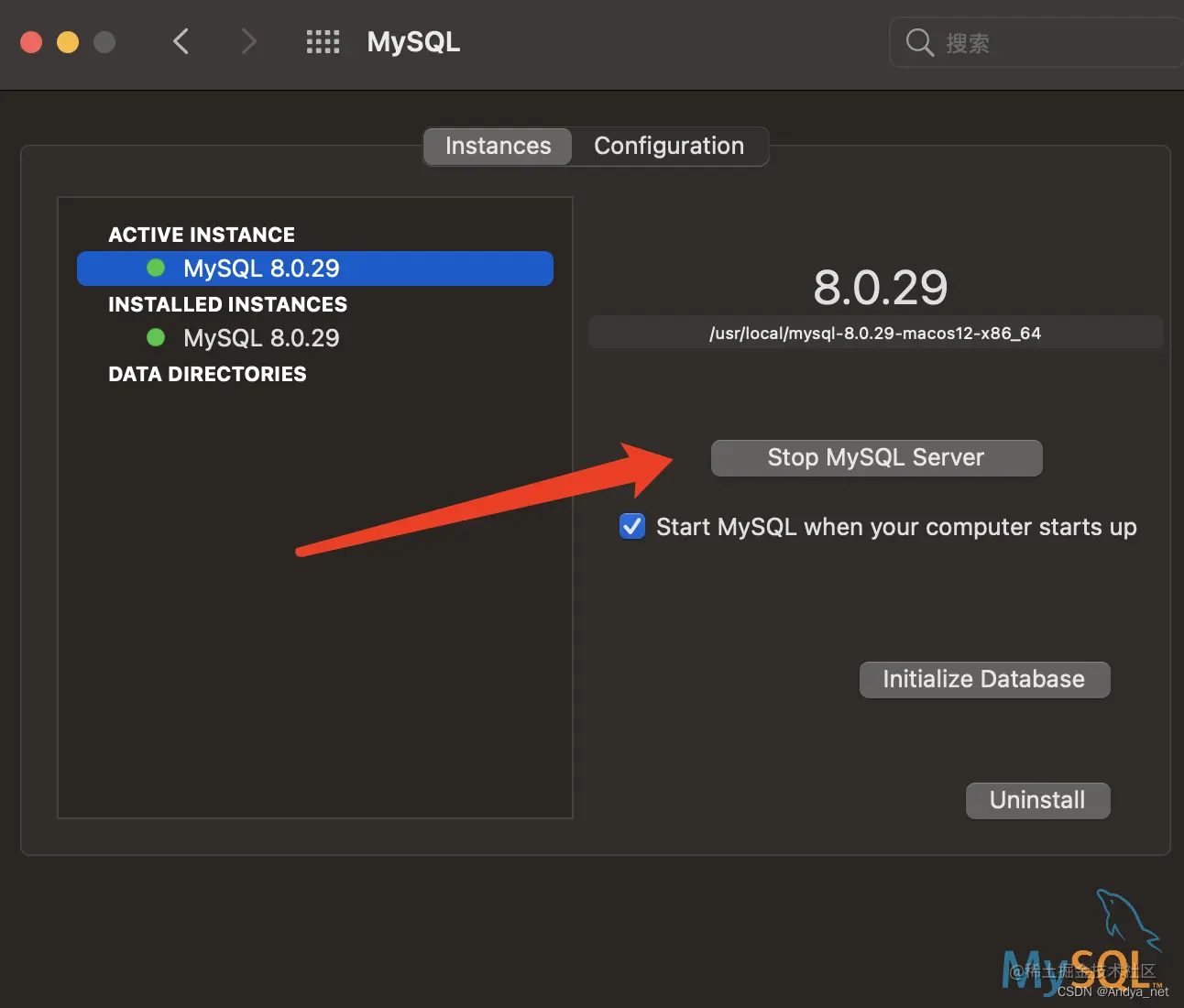This screenshot has height=1008, width=1184.
Task: Click the ACTIVE INSTANCE heading
Action: point(202,235)
